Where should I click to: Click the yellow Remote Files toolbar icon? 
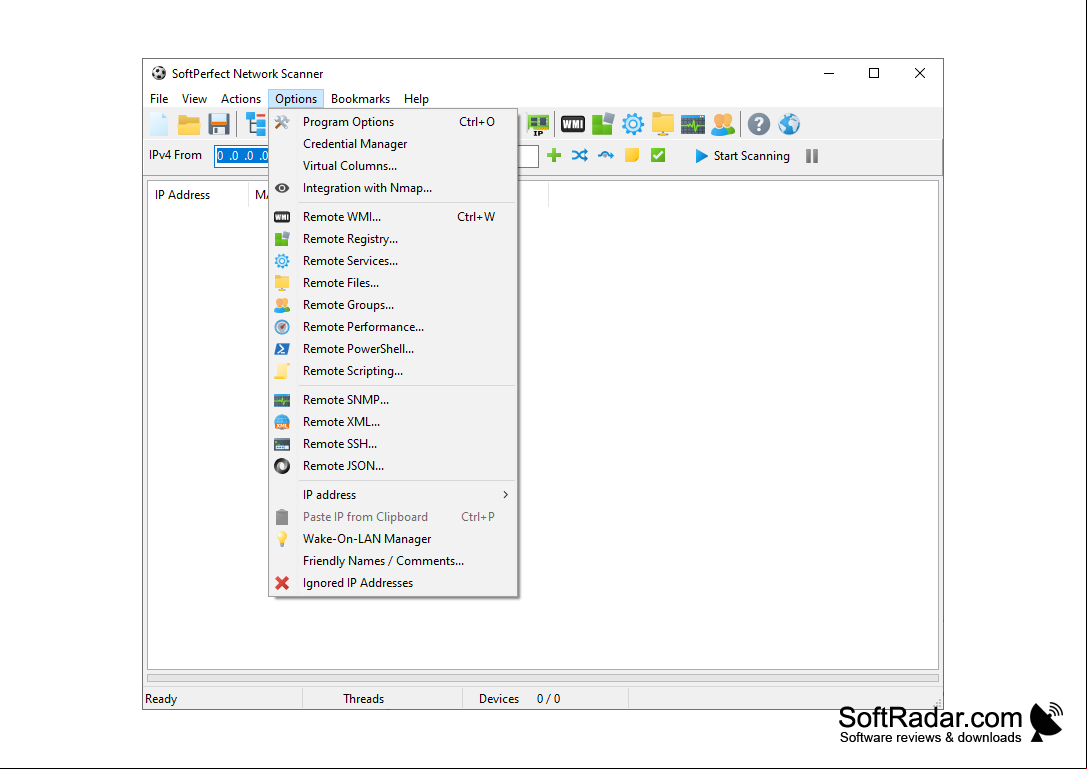tap(662, 124)
